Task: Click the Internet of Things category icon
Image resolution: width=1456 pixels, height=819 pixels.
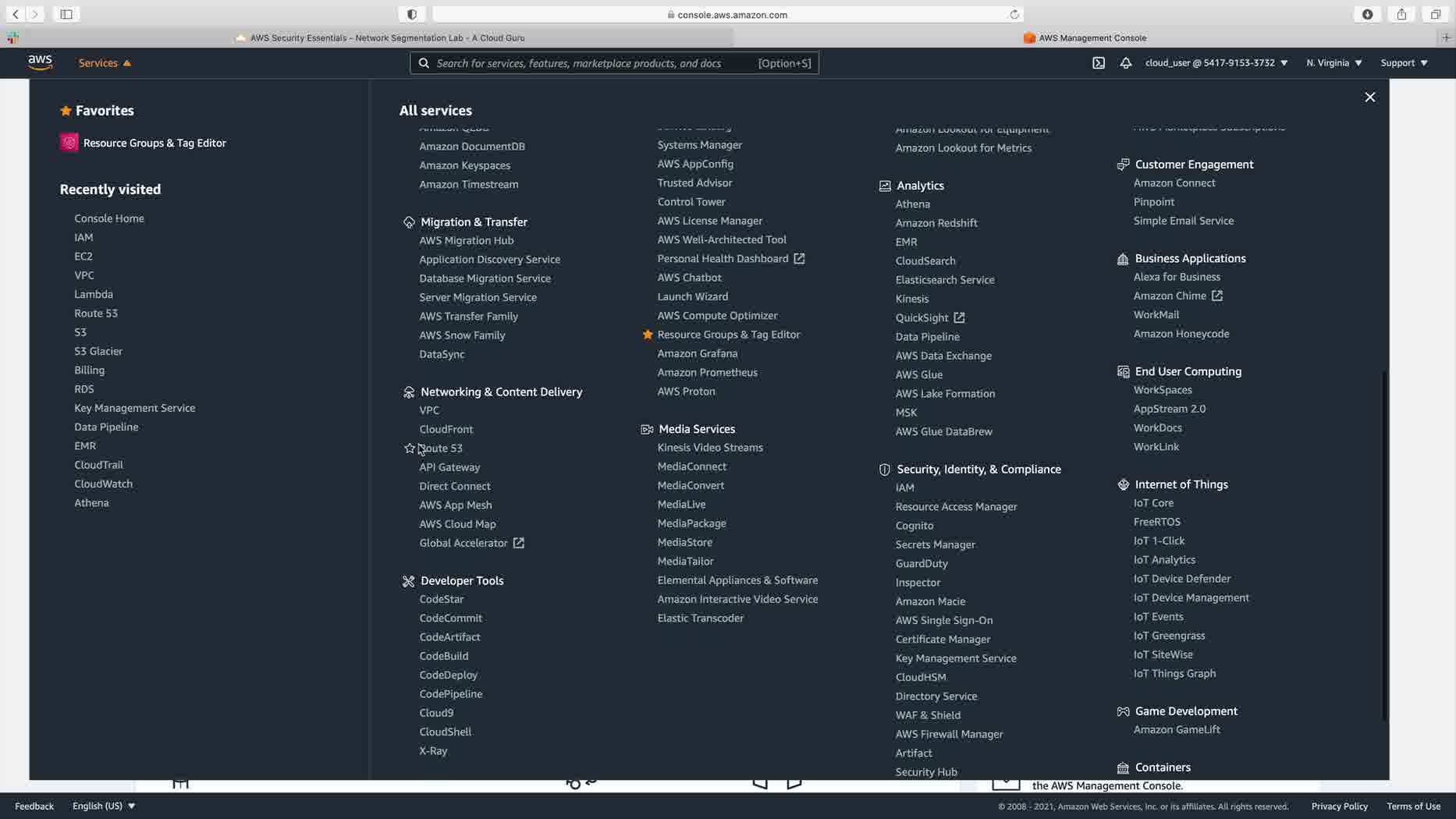Action: [1122, 485]
